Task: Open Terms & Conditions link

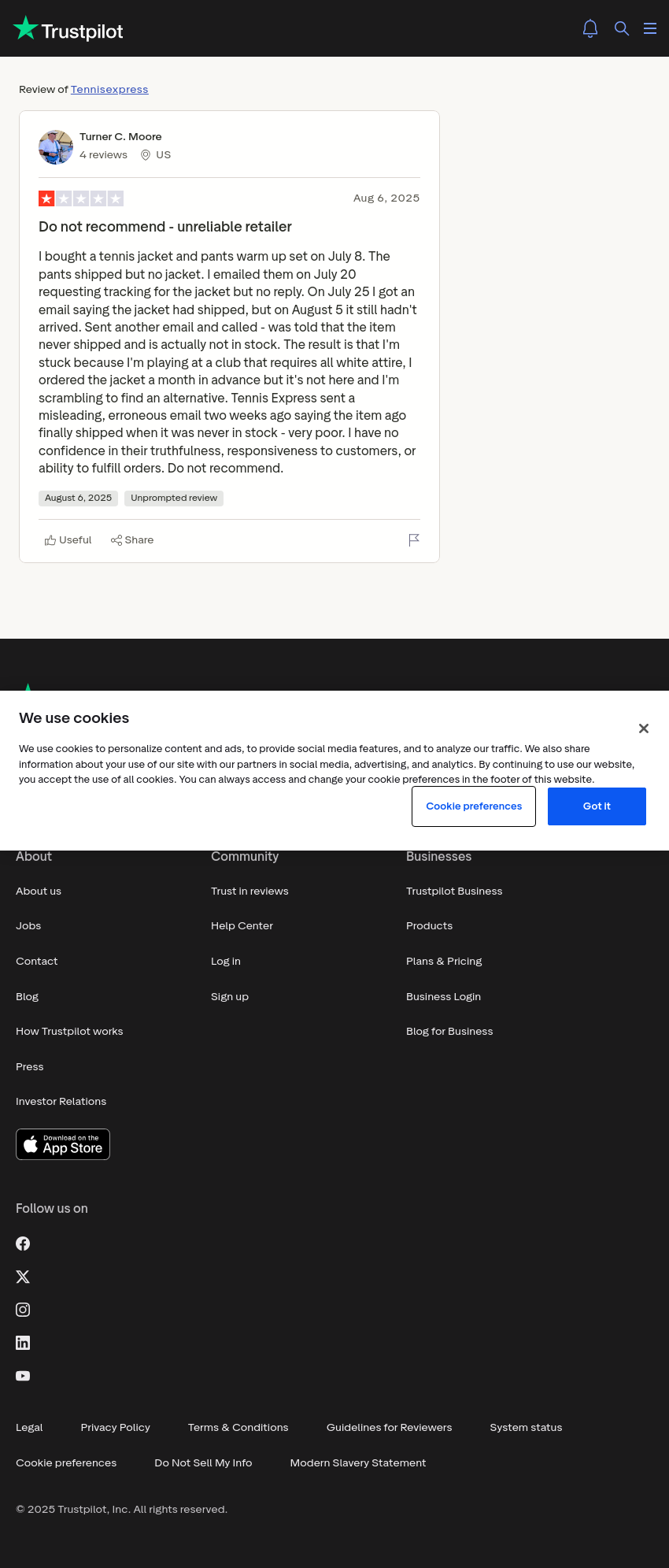Action: (238, 1428)
